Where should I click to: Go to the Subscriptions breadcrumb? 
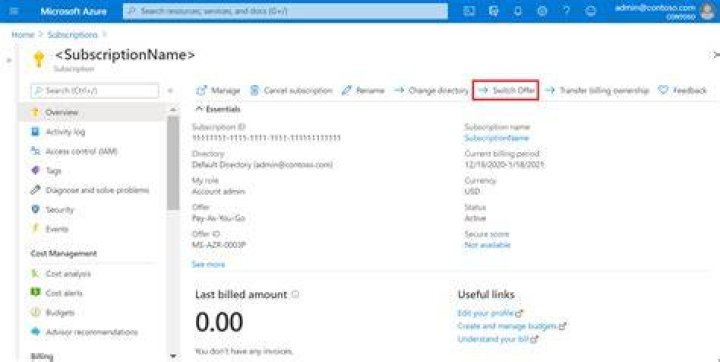(73, 34)
